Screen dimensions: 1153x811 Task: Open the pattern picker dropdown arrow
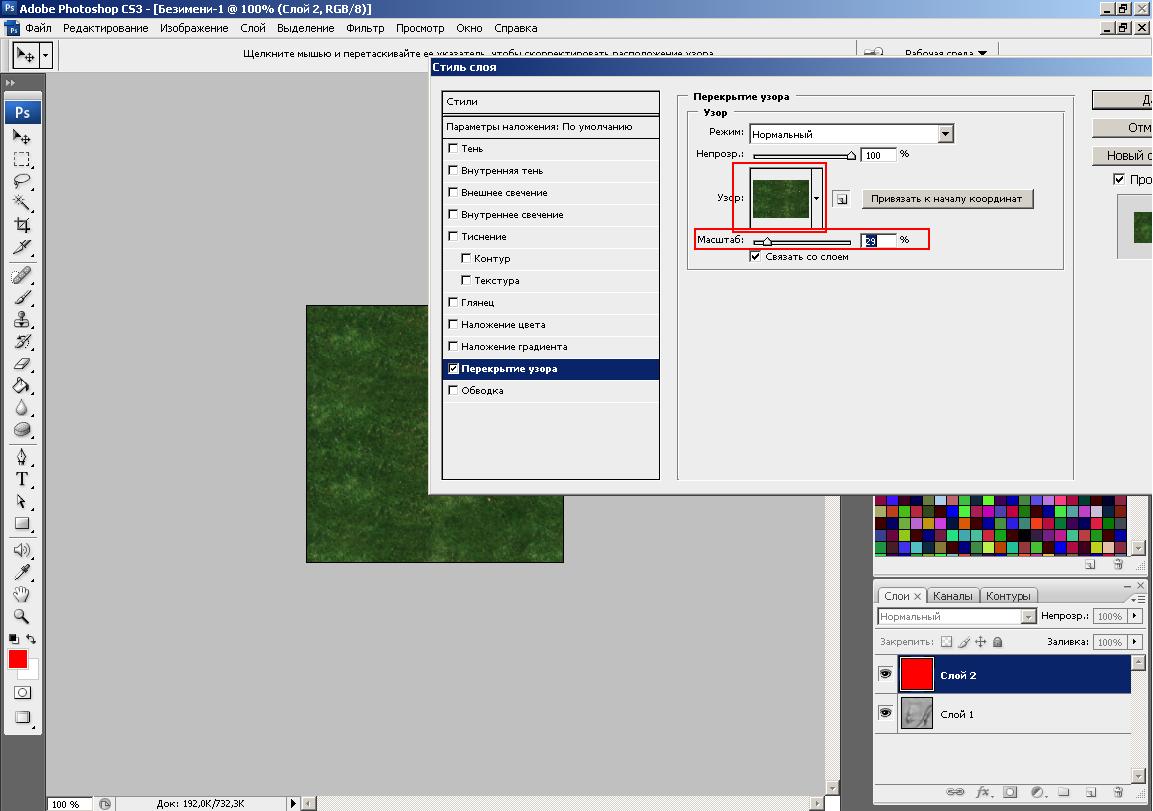pos(817,198)
